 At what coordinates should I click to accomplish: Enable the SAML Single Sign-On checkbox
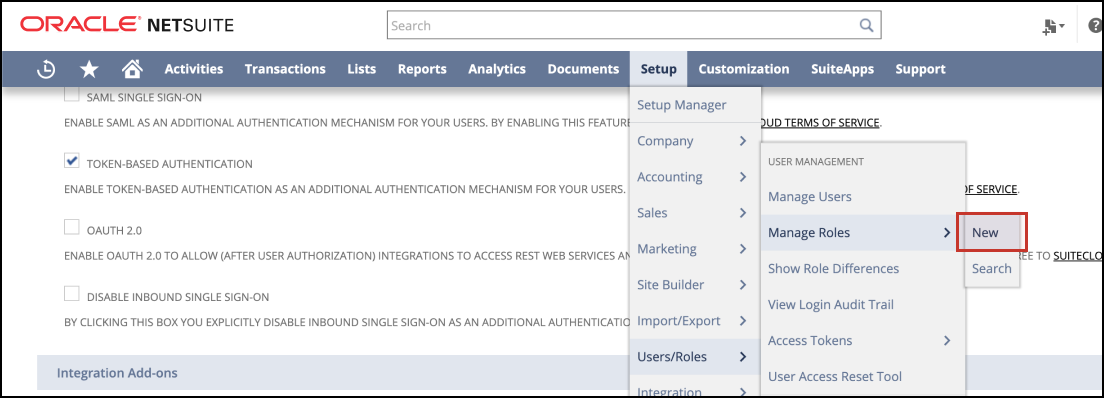click(x=72, y=95)
